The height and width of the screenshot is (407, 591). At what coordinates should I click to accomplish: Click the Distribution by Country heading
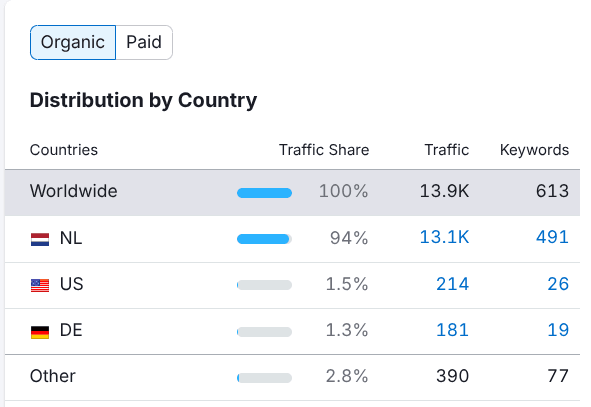coord(143,100)
